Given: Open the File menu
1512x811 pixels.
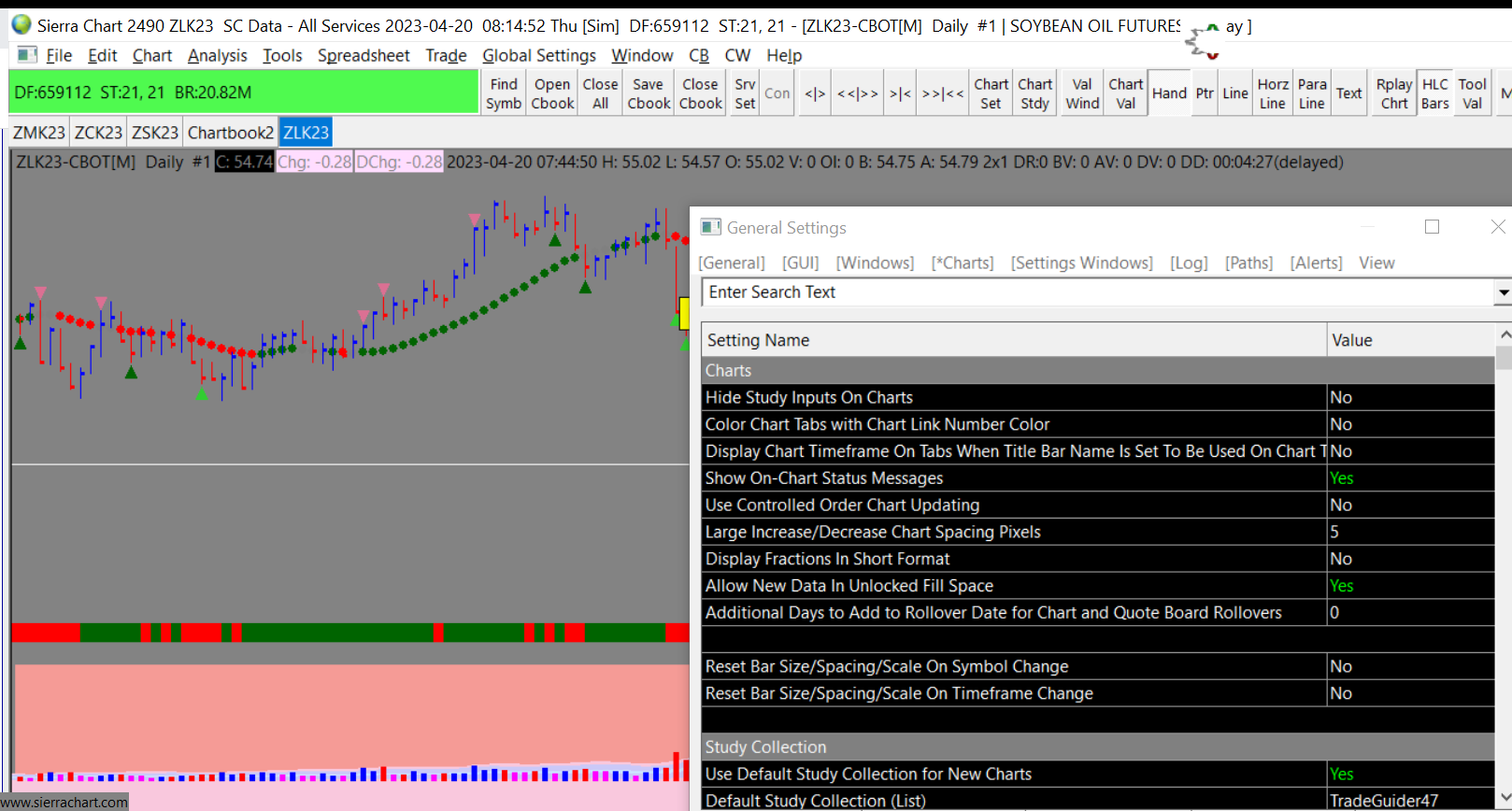Looking at the screenshot, I should coord(59,56).
